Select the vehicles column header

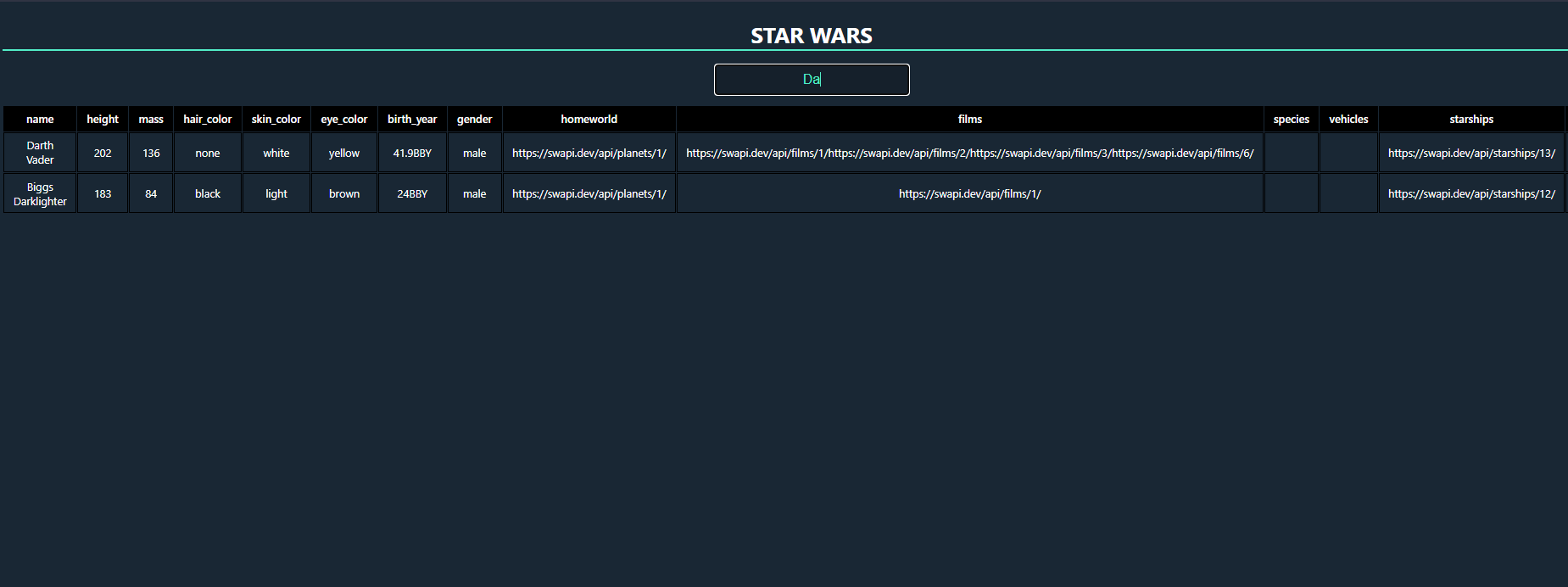point(1348,119)
